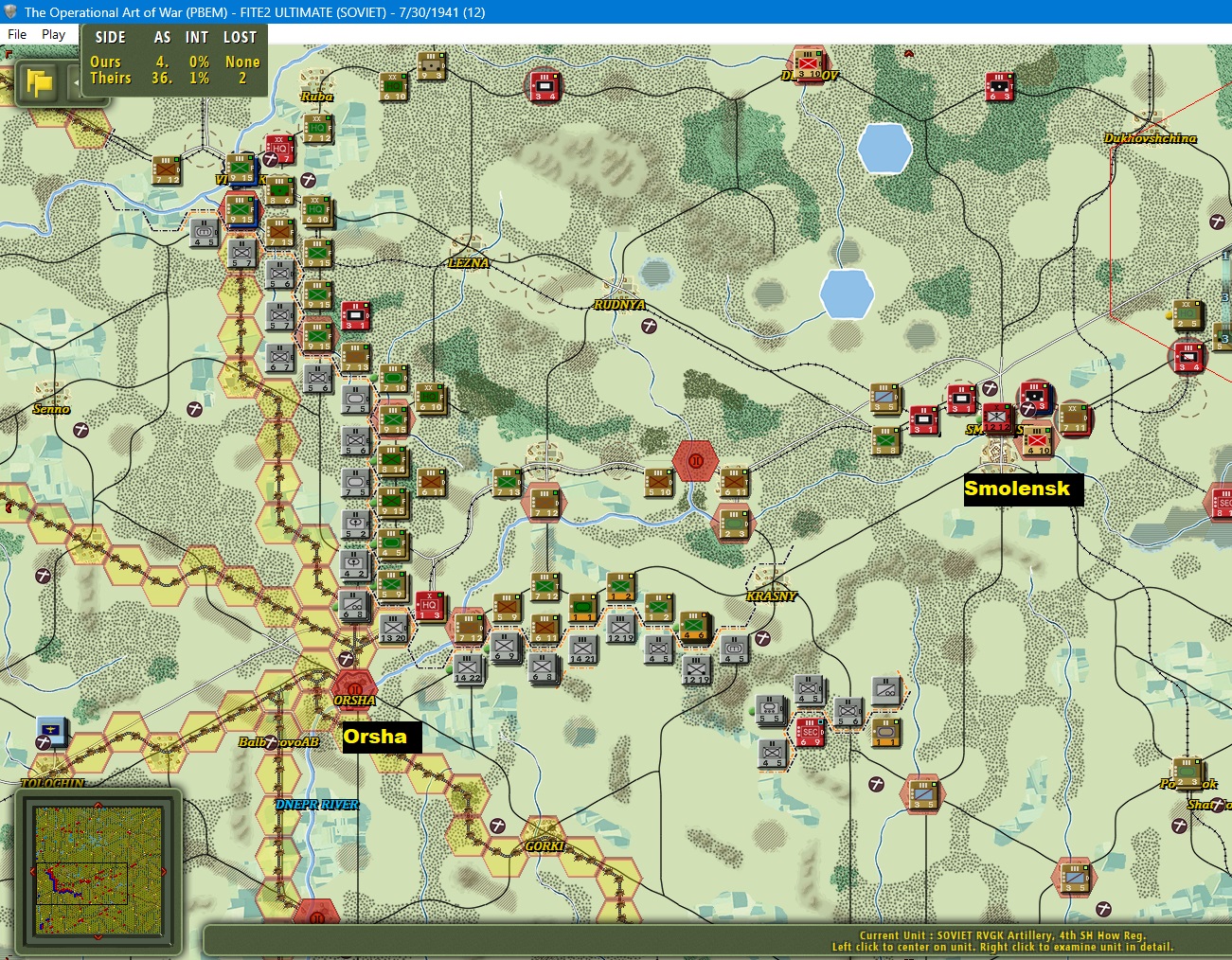Click the GORKI town label
This screenshot has height=960, width=1232.
[545, 846]
